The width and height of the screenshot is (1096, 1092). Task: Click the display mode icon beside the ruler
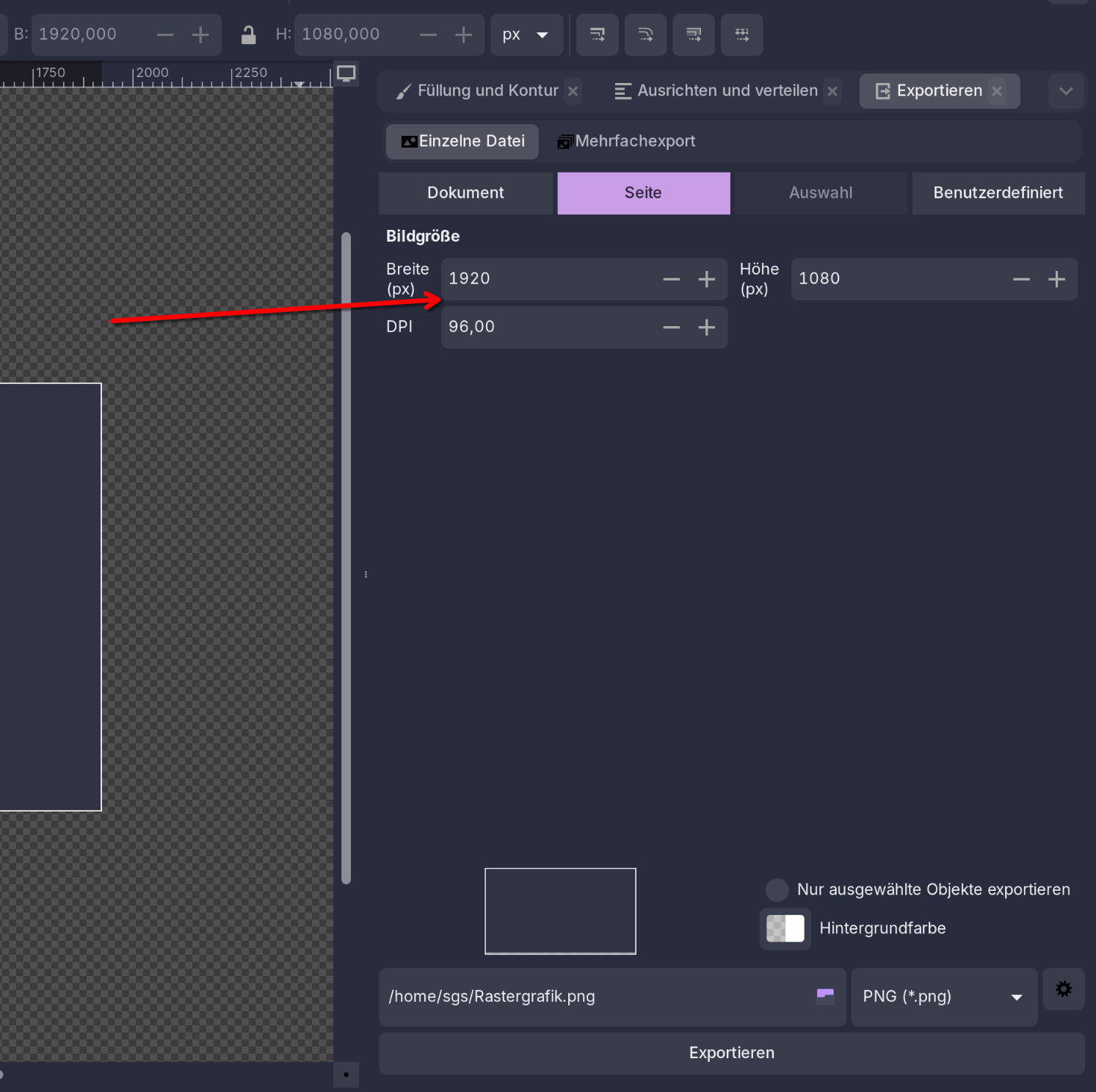pos(346,73)
